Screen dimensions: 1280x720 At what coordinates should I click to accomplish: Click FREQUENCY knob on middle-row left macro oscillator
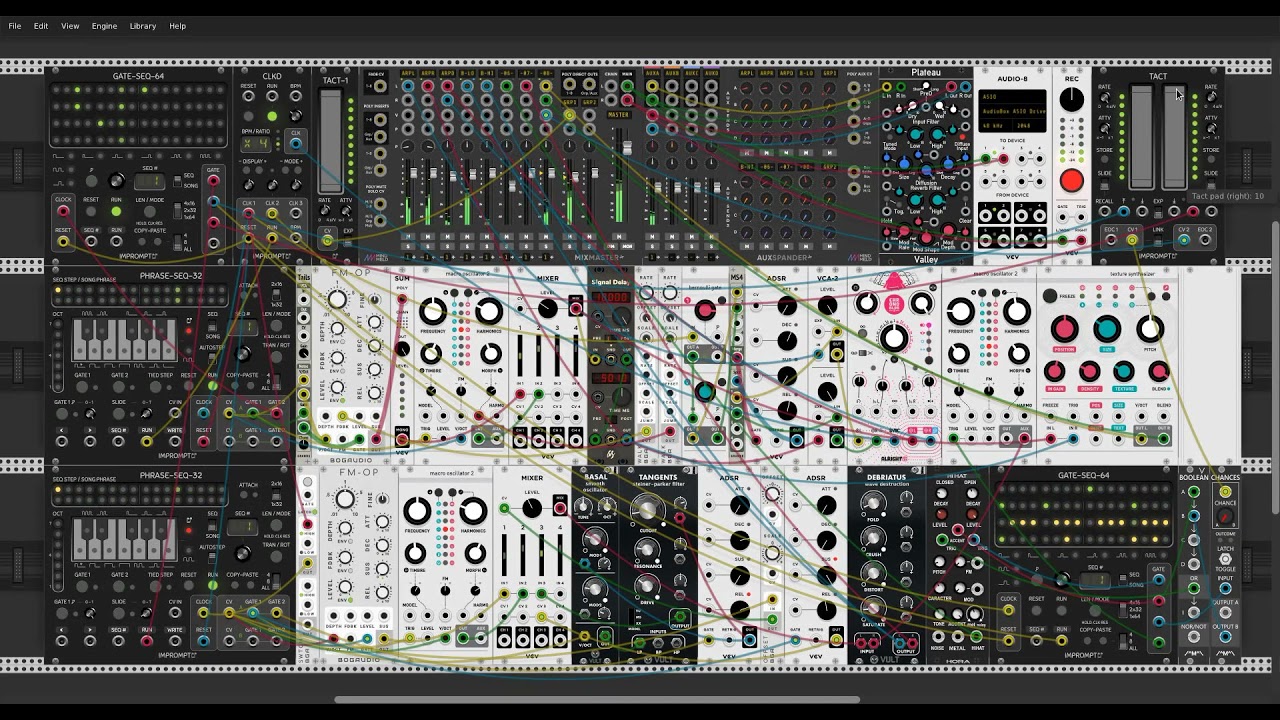pos(433,310)
